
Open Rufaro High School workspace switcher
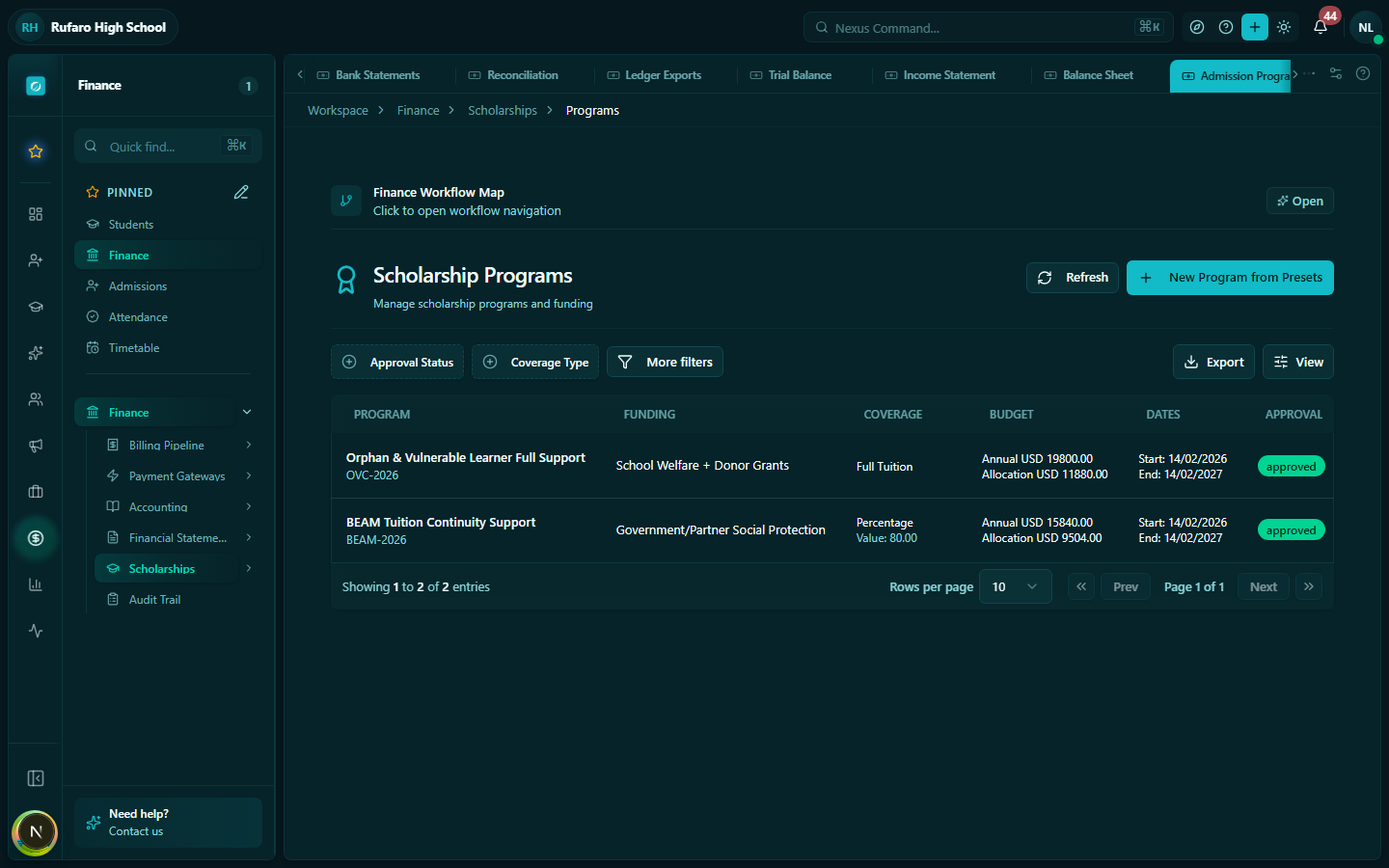click(x=93, y=27)
